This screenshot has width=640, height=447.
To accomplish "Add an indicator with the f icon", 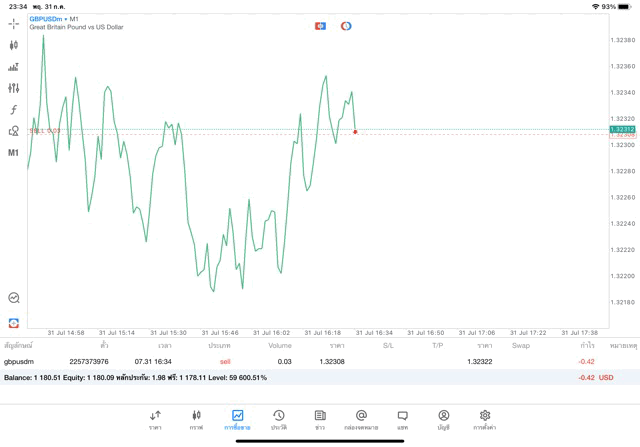I will click(14, 109).
